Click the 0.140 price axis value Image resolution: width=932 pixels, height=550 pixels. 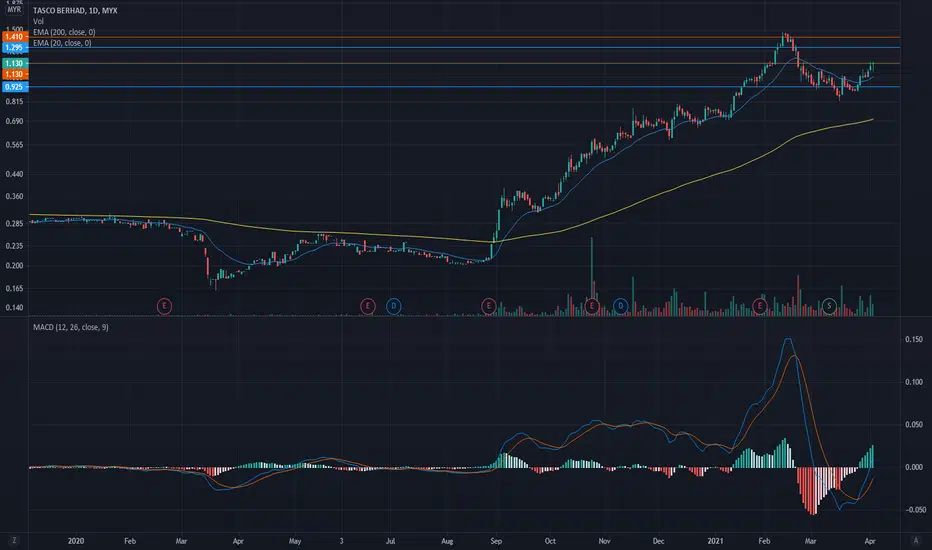coord(14,307)
